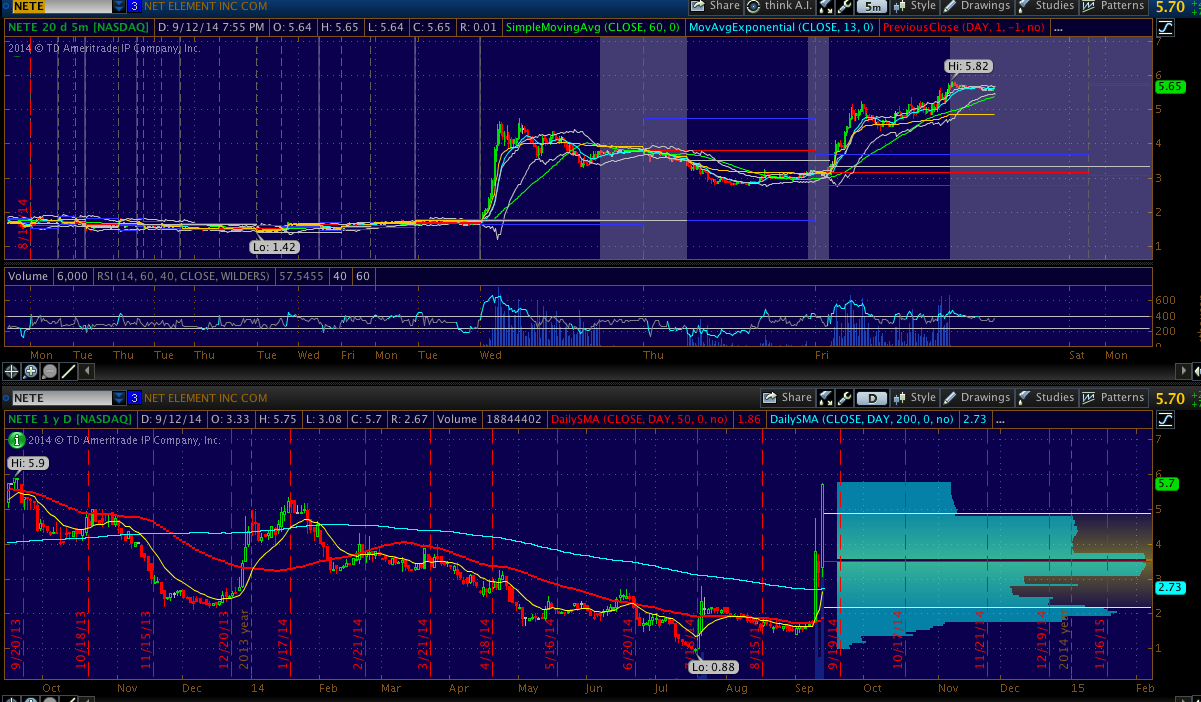Select the trendline drawing tool icon

[69, 371]
